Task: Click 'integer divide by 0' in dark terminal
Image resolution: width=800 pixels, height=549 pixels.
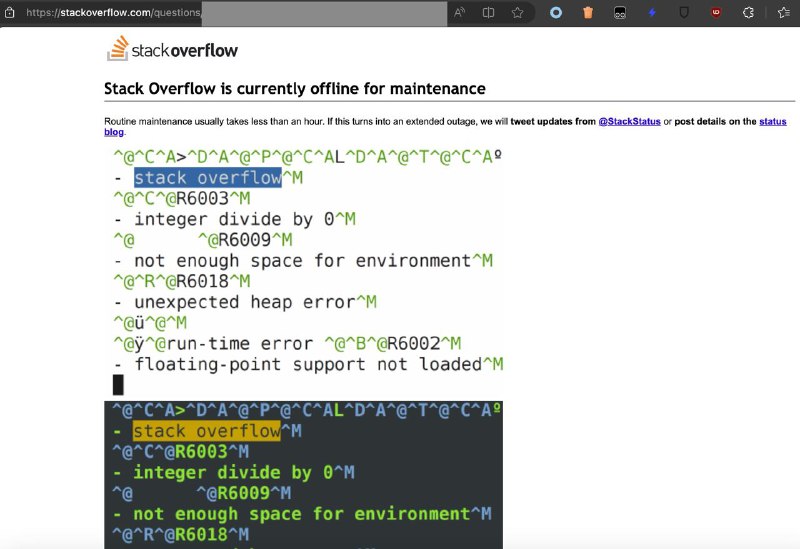Action: pos(233,472)
